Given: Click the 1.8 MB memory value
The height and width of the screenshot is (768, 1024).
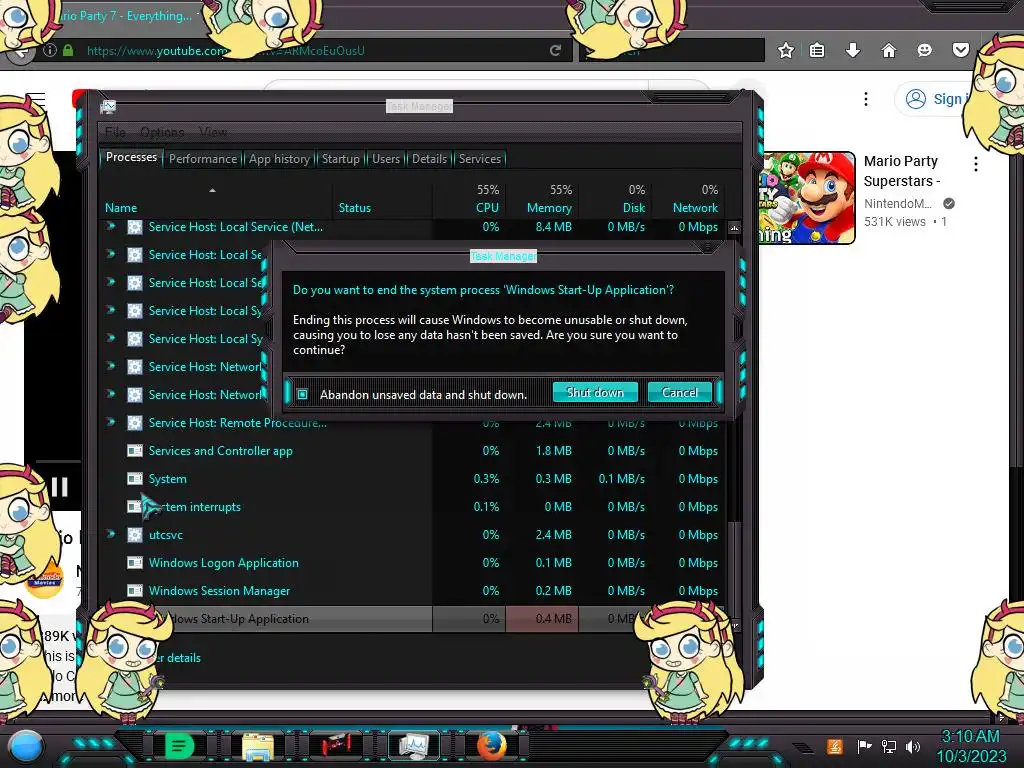Looking at the screenshot, I should tap(553, 451).
